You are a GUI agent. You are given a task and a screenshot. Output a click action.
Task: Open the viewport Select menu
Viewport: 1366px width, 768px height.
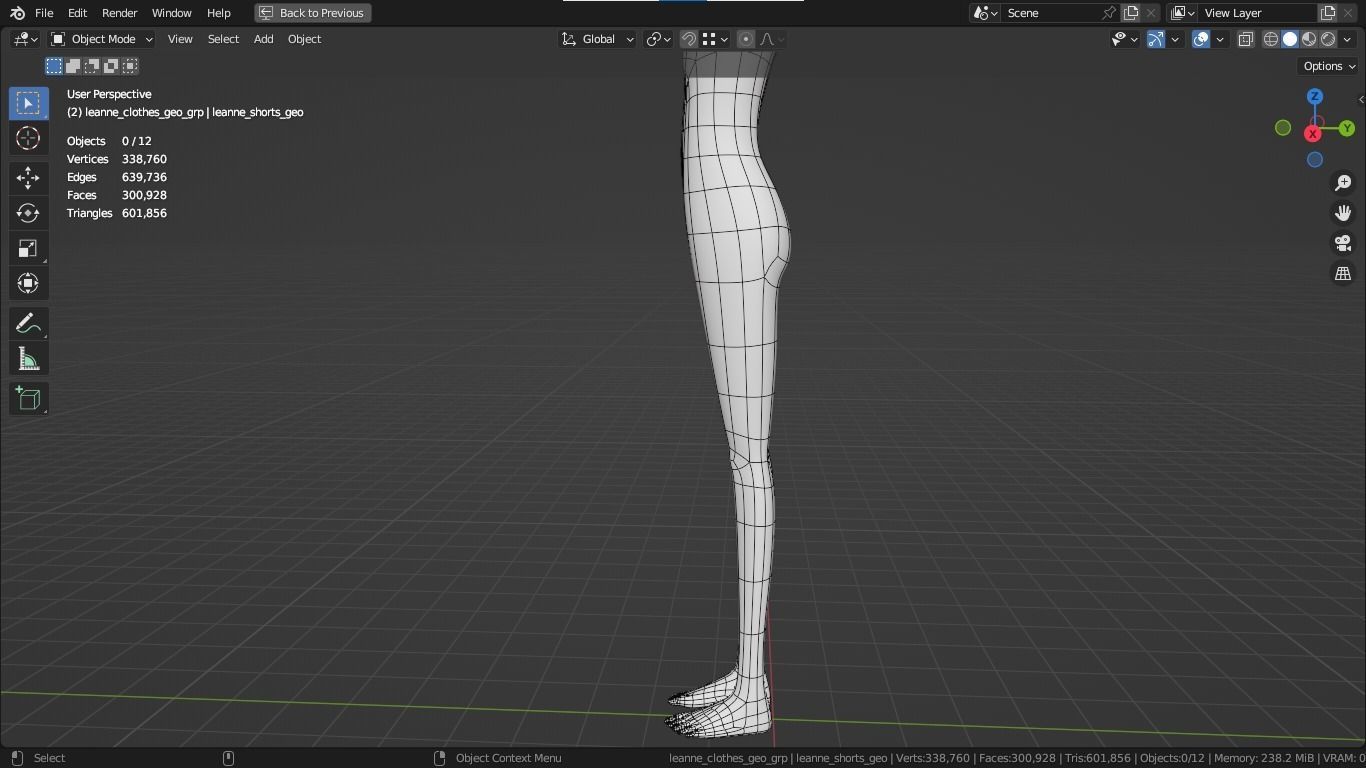coord(223,39)
